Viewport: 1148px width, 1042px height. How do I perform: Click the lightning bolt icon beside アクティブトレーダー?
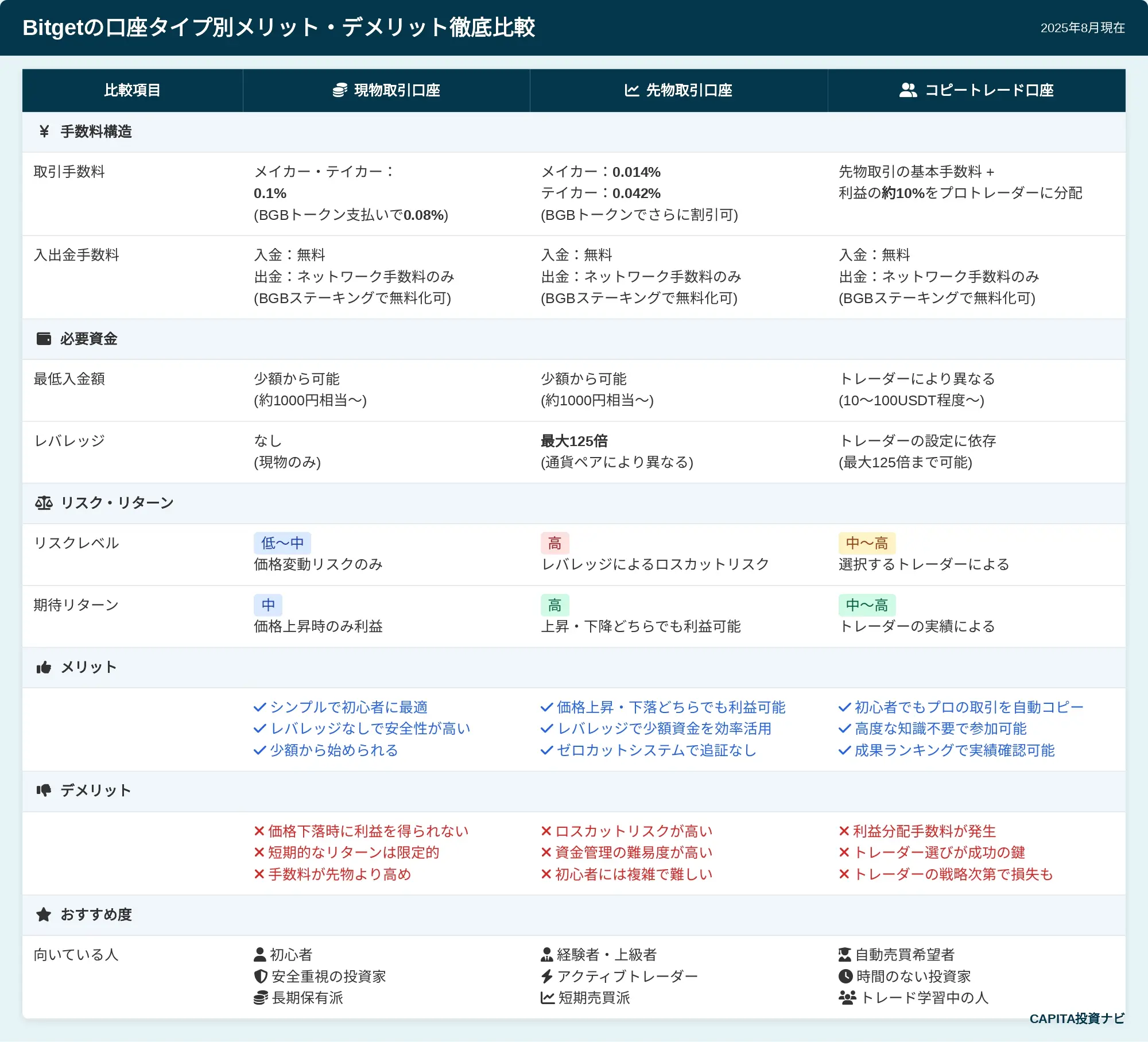pyautogui.click(x=547, y=977)
